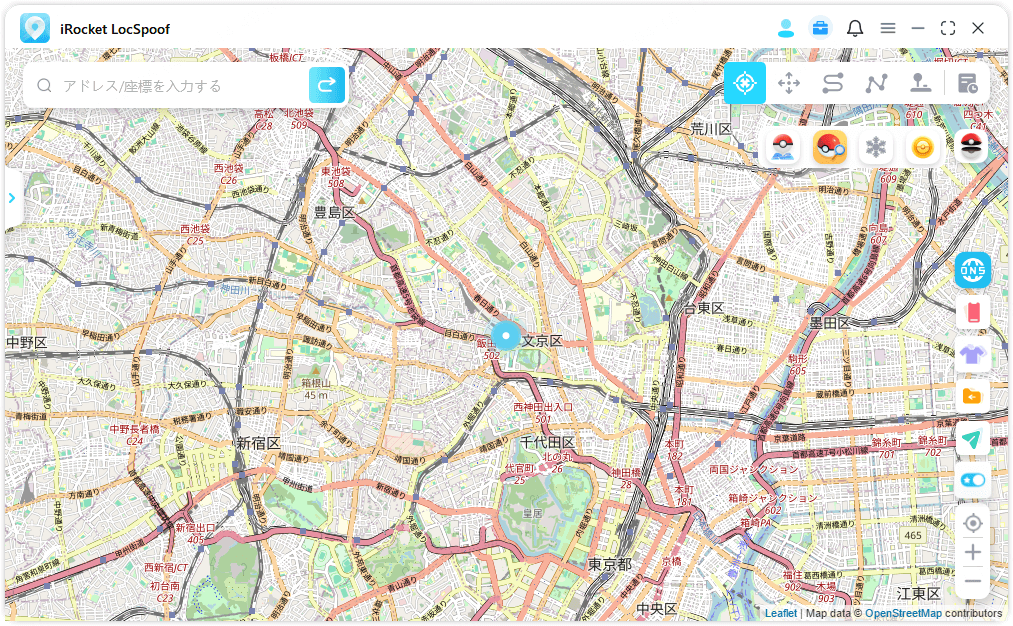Open the blue toolbox briefcase icon
Viewport: 1013px width, 626px height.
click(x=820, y=28)
